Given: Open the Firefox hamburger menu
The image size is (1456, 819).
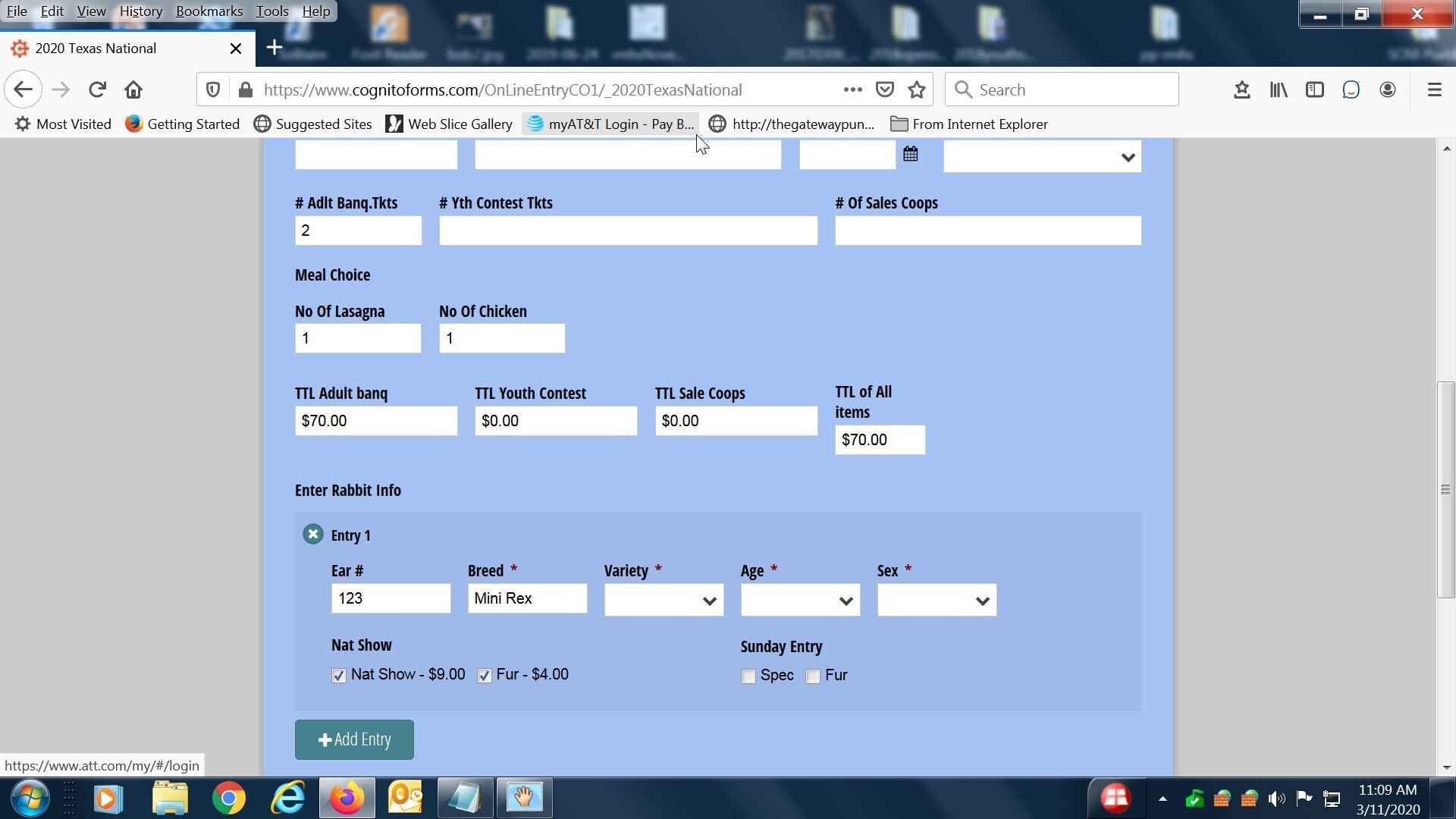Looking at the screenshot, I should (x=1434, y=89).
